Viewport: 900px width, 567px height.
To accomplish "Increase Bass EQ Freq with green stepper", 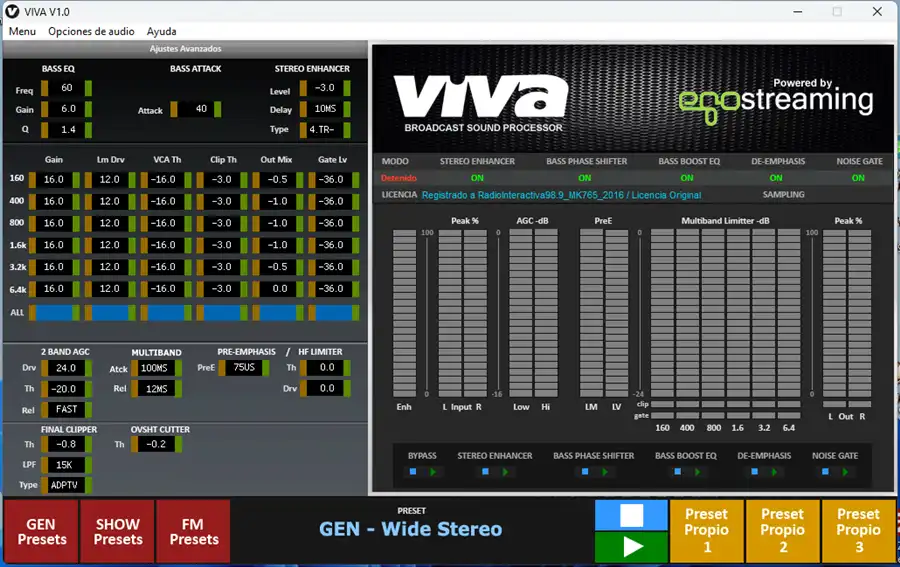I will [x=88, y=88].
